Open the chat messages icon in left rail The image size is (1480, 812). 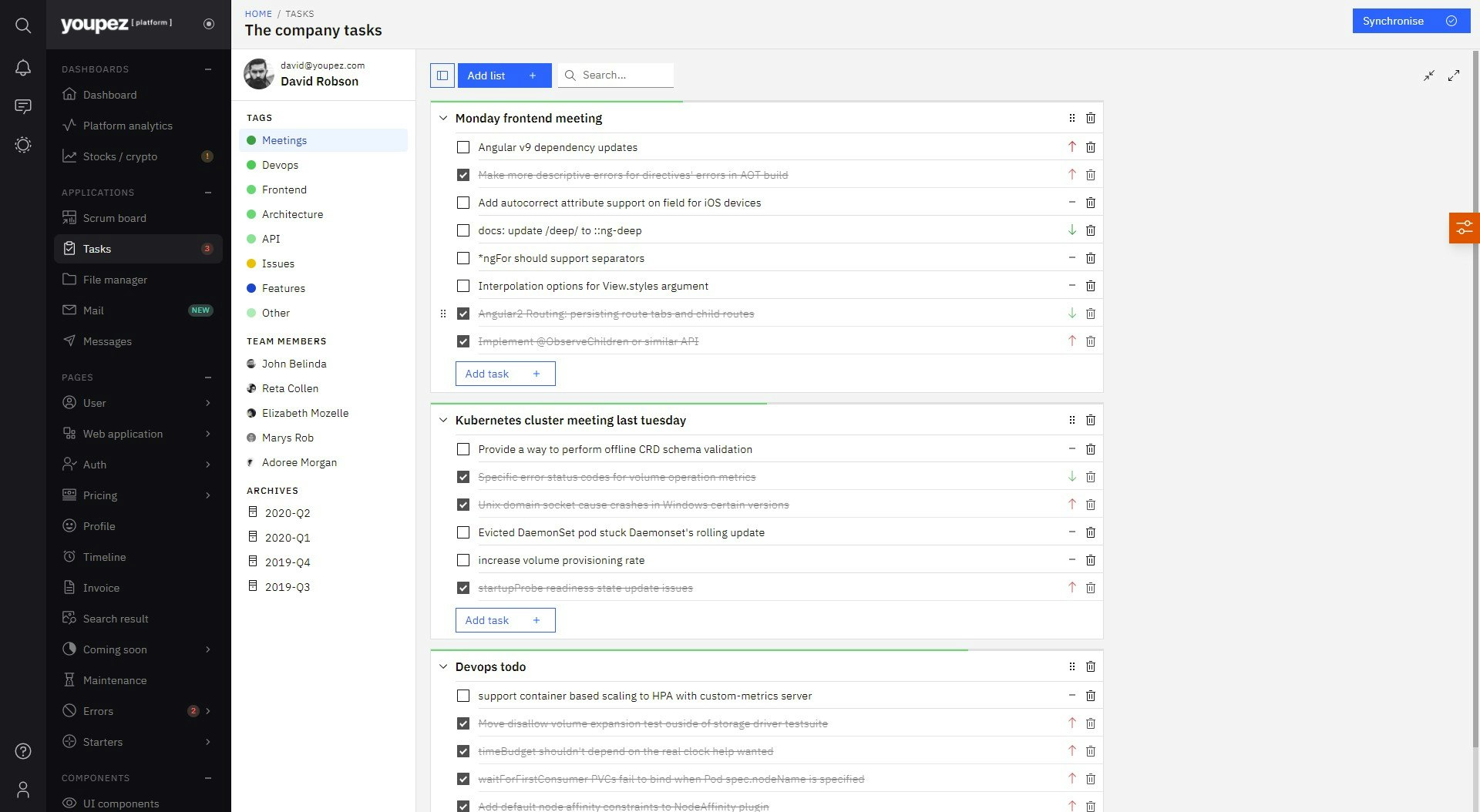click(23, 106)
